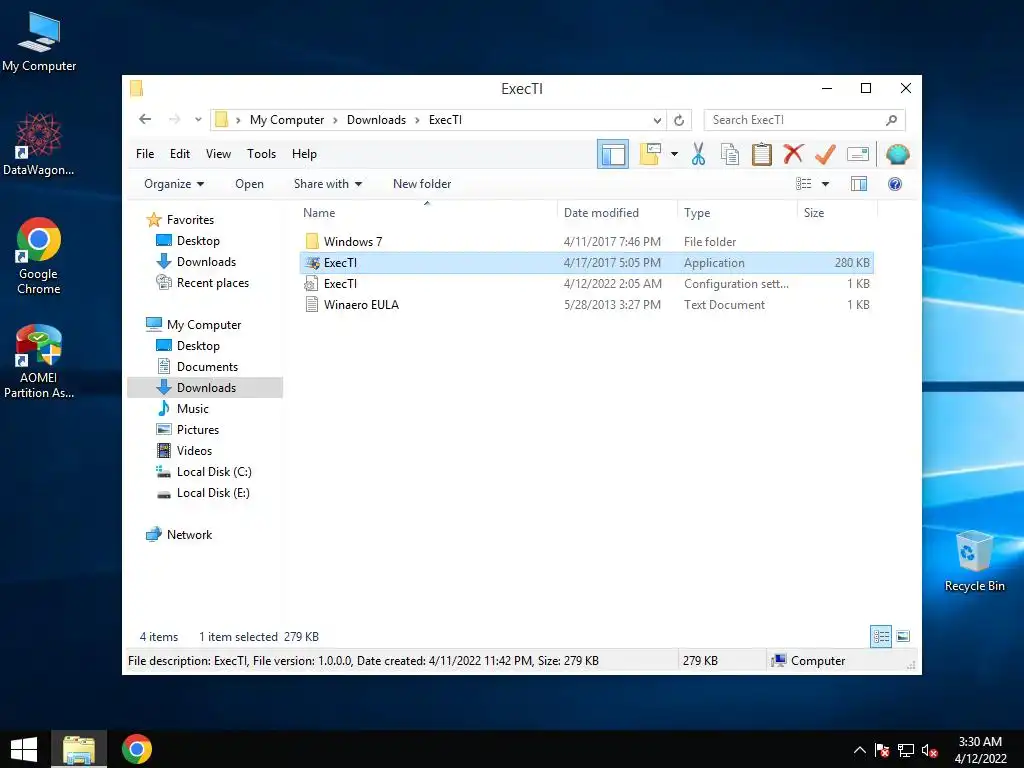
Task: Click the search magnifier icon
Action: tap(891, 120)
